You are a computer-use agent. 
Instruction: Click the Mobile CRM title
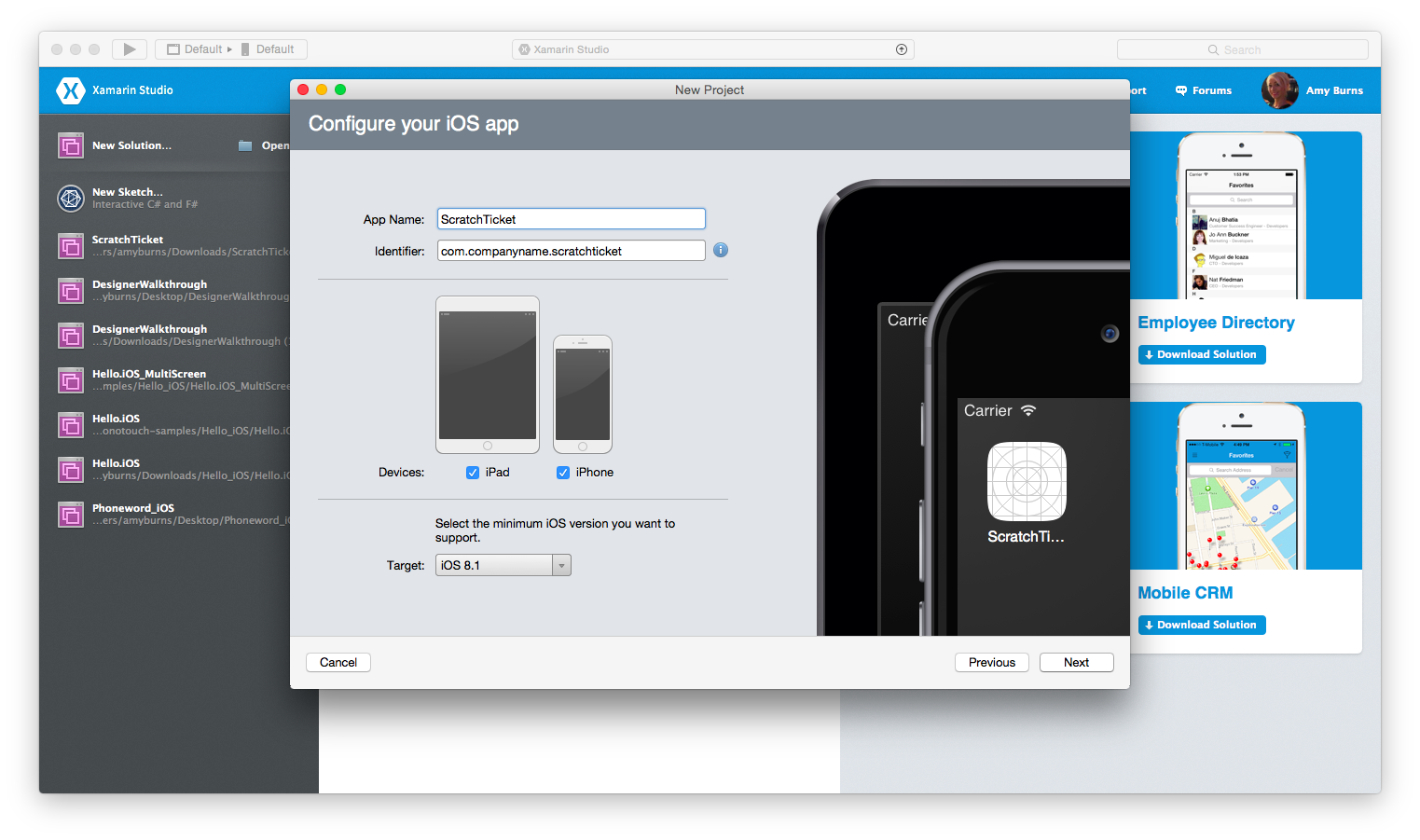point(1185,593)
